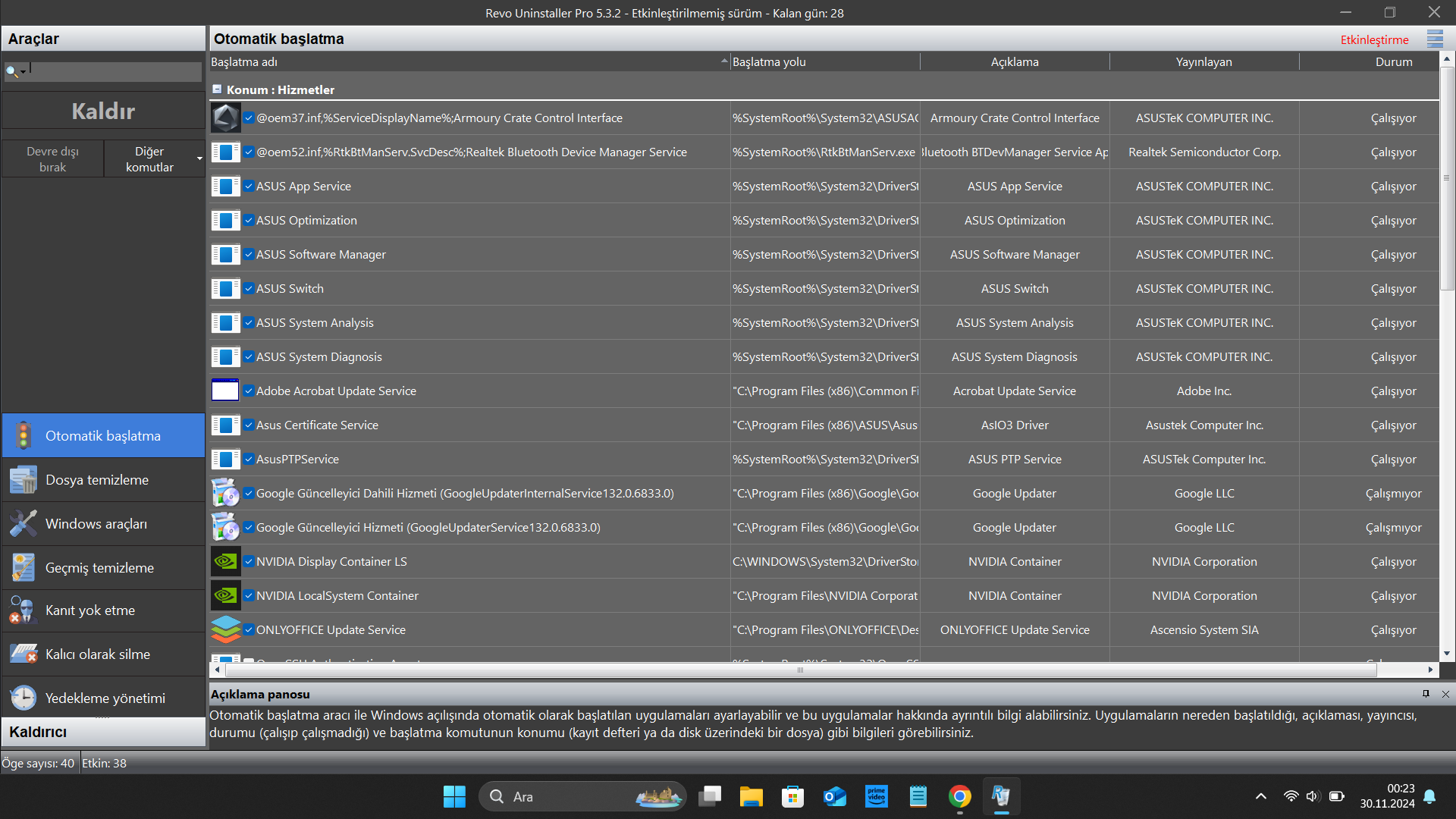Click the Yedekleme yönetimi clock icon
The width and height of the screenshot is (1456, 819).
tap(24, 698)
